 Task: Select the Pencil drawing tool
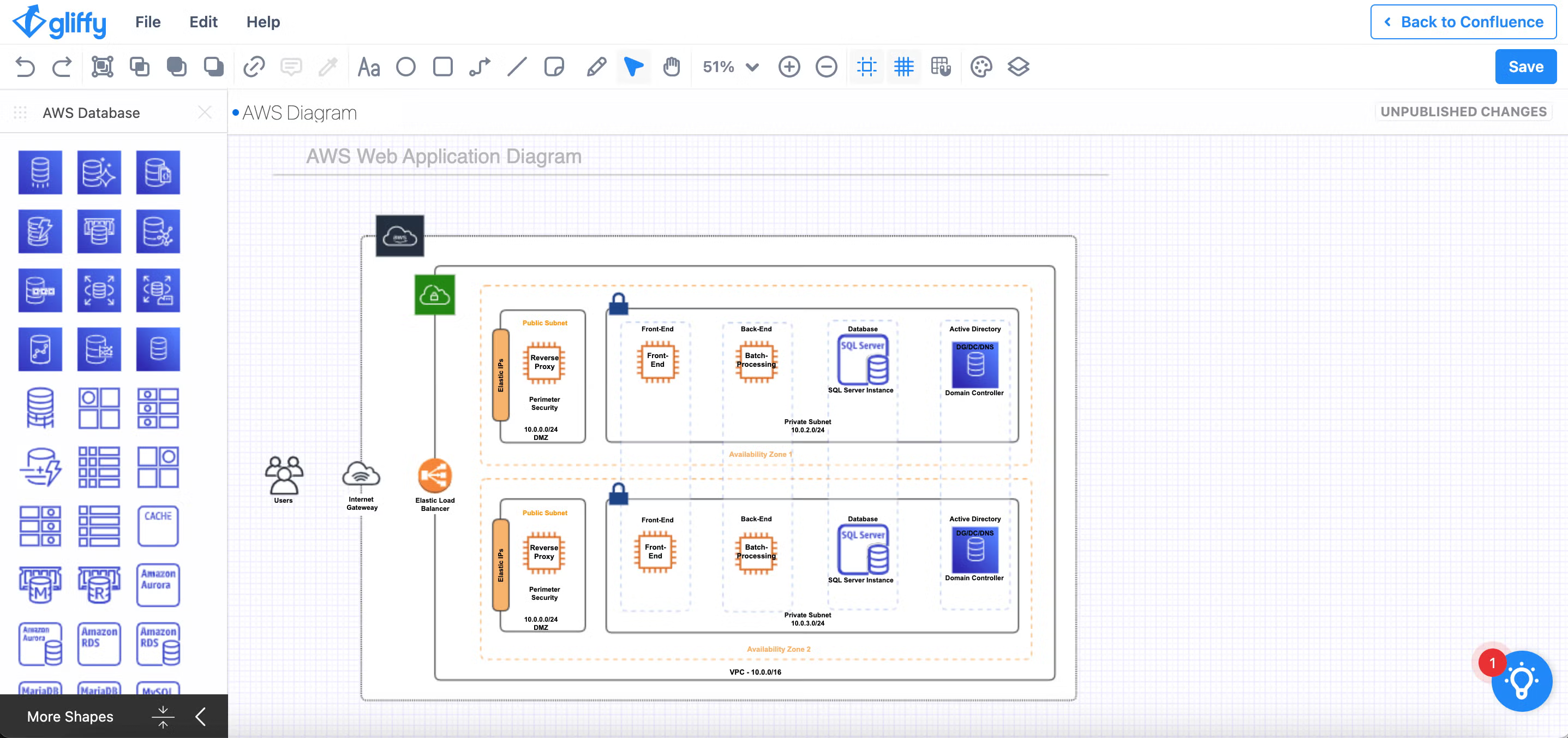[596, 67]
